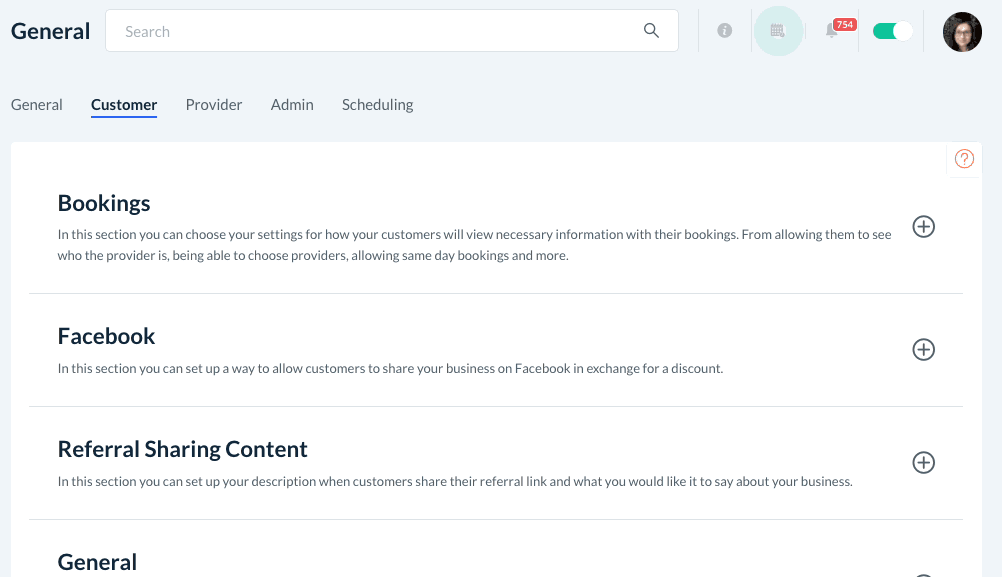Click the magnifying glass search icon
Viewport: 1002px width, 577px height.
click(x=651, y=31)
